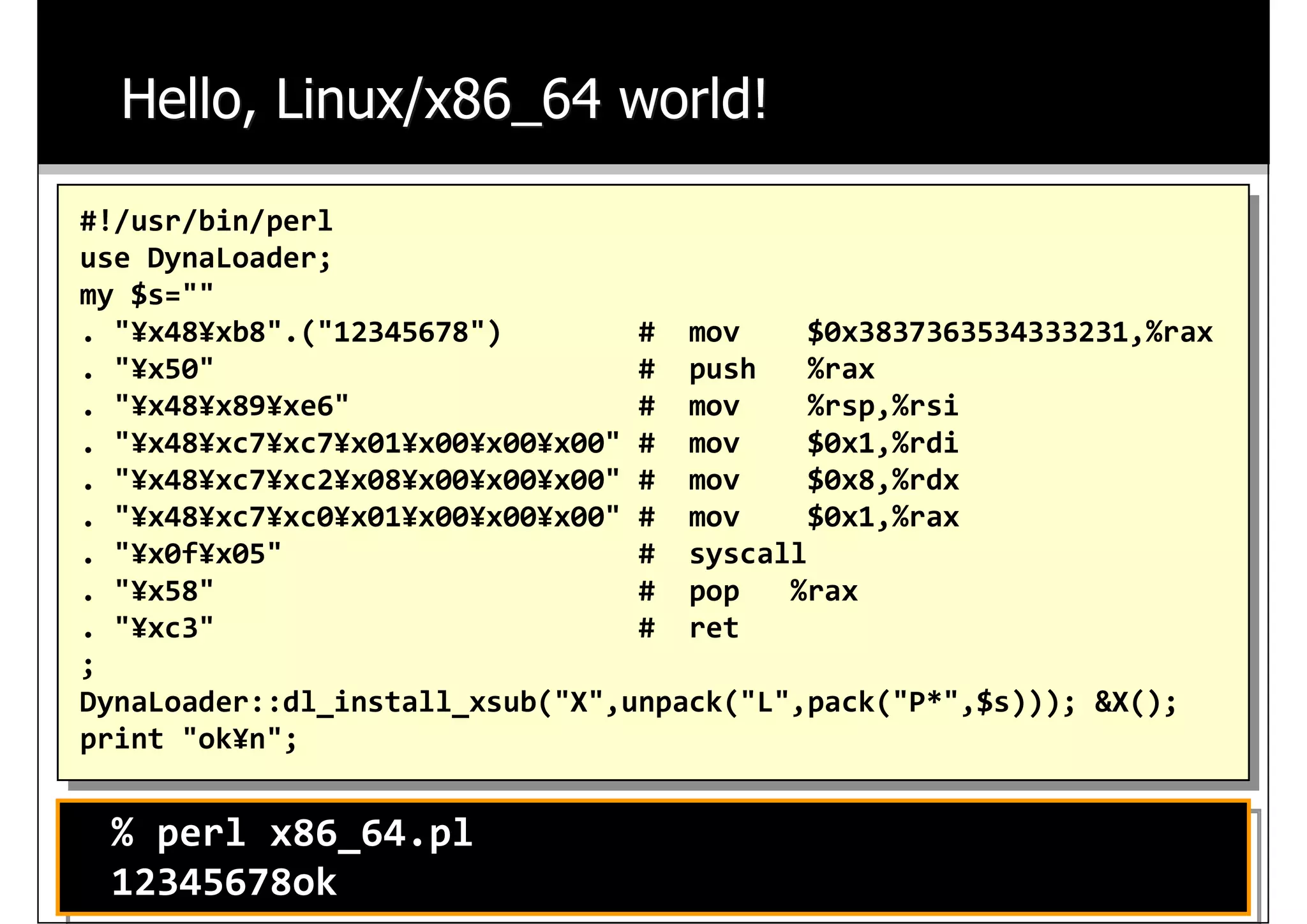Click the '#!/usr/bin/perl' shebang line

pos(206,221)
